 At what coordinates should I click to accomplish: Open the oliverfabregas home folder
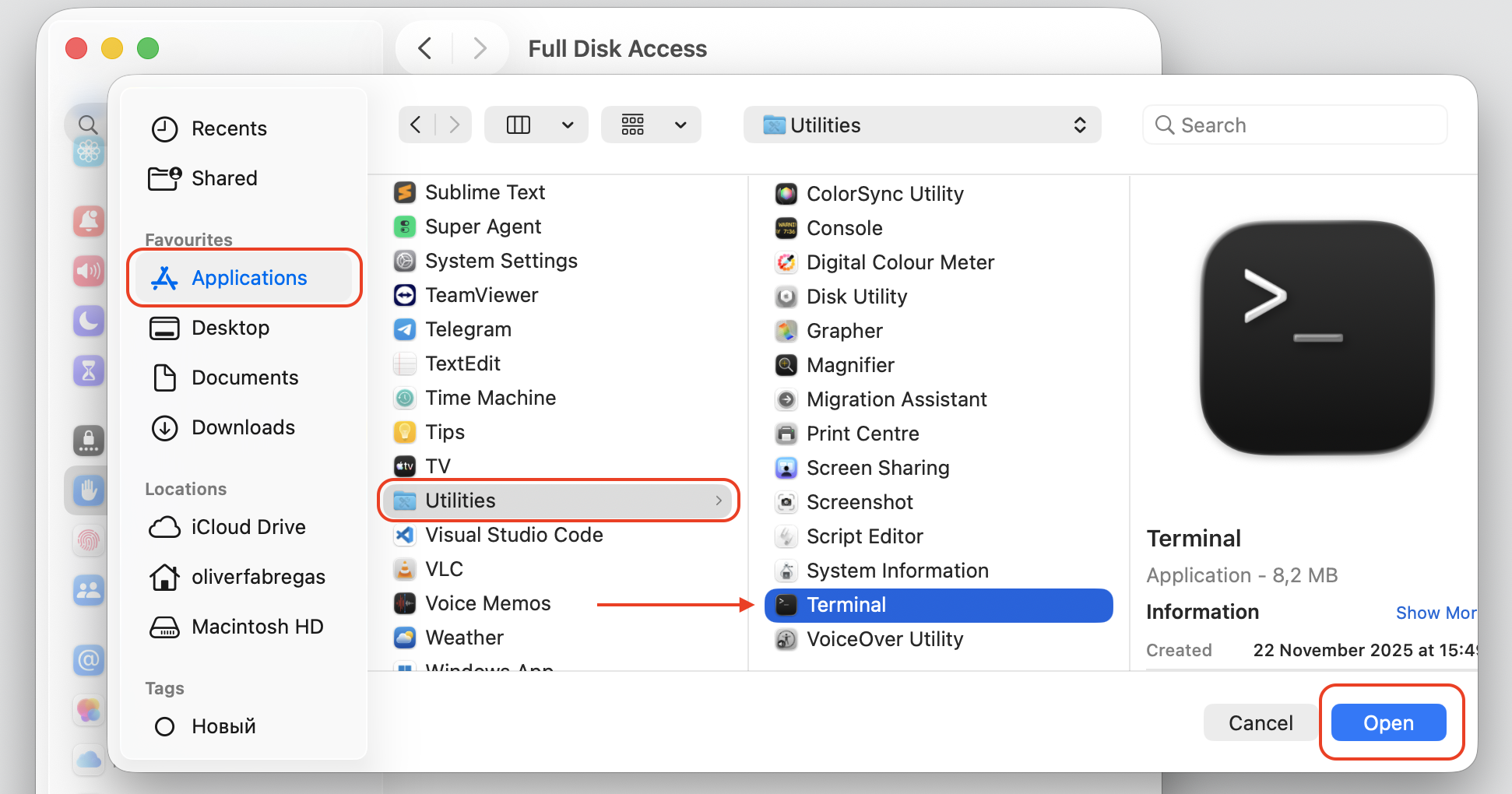point(245,577)
